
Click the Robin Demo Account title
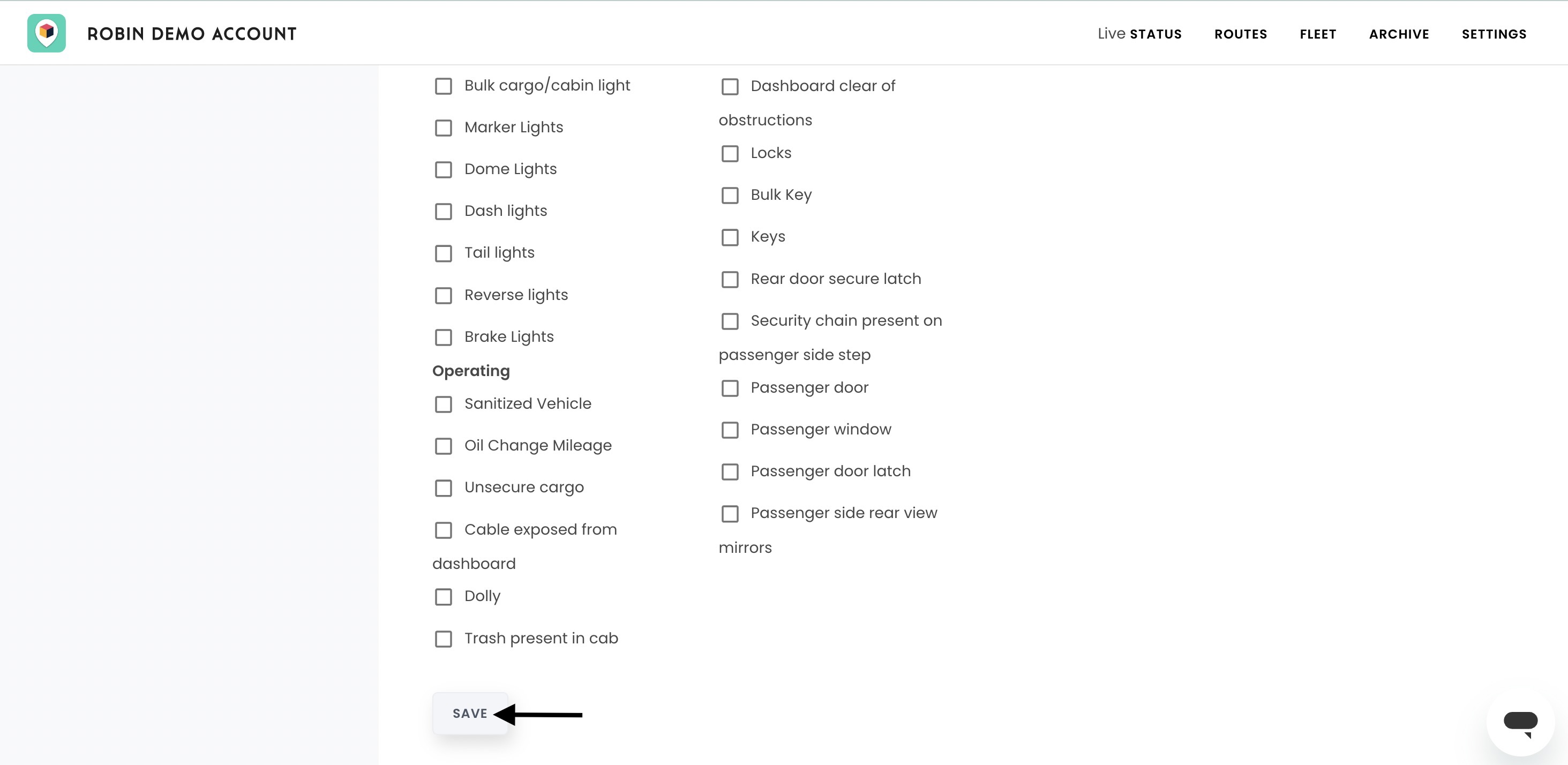tap(192, 33)
